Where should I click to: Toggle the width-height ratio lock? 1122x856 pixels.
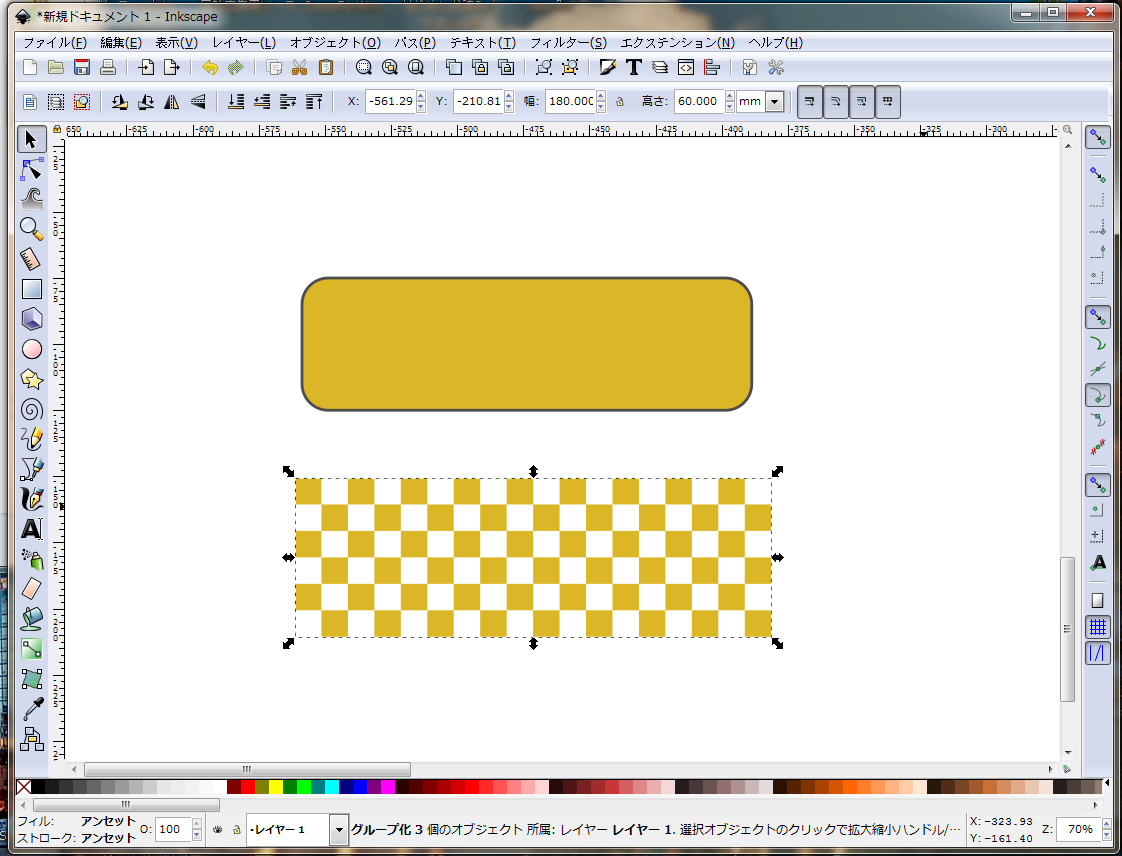point(620,101)
